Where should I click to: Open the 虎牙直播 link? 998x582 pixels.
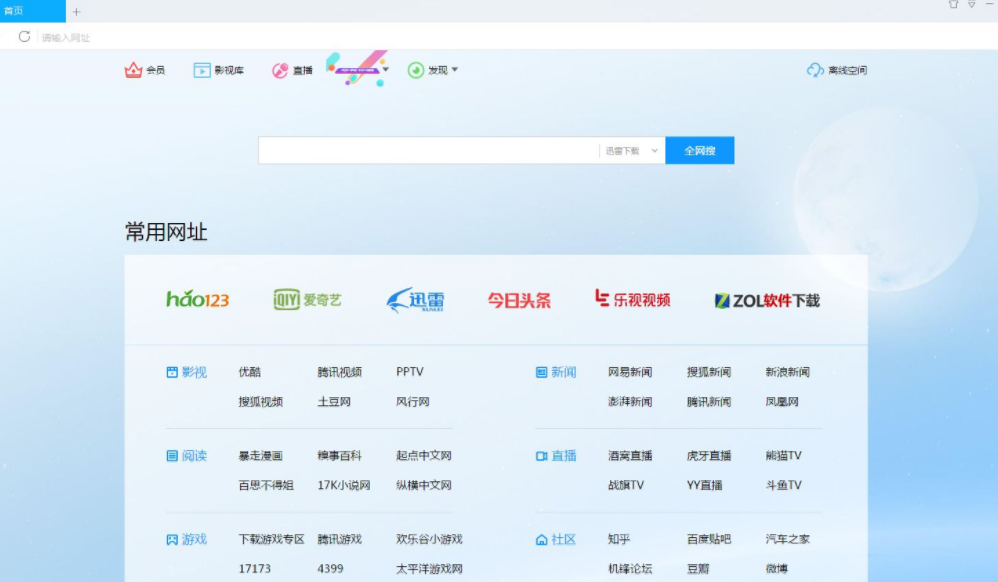pyautogui.click(x=708, y=456)
